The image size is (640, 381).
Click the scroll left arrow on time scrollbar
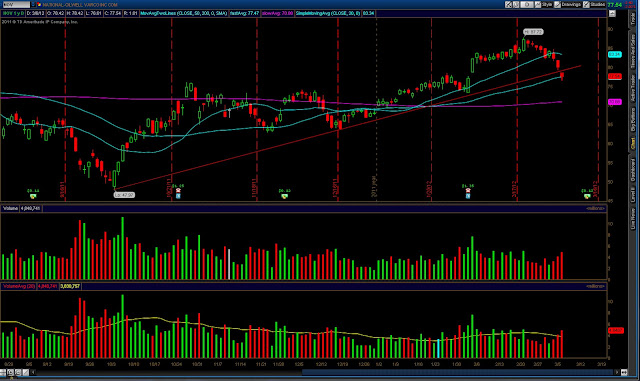point(33,372)
